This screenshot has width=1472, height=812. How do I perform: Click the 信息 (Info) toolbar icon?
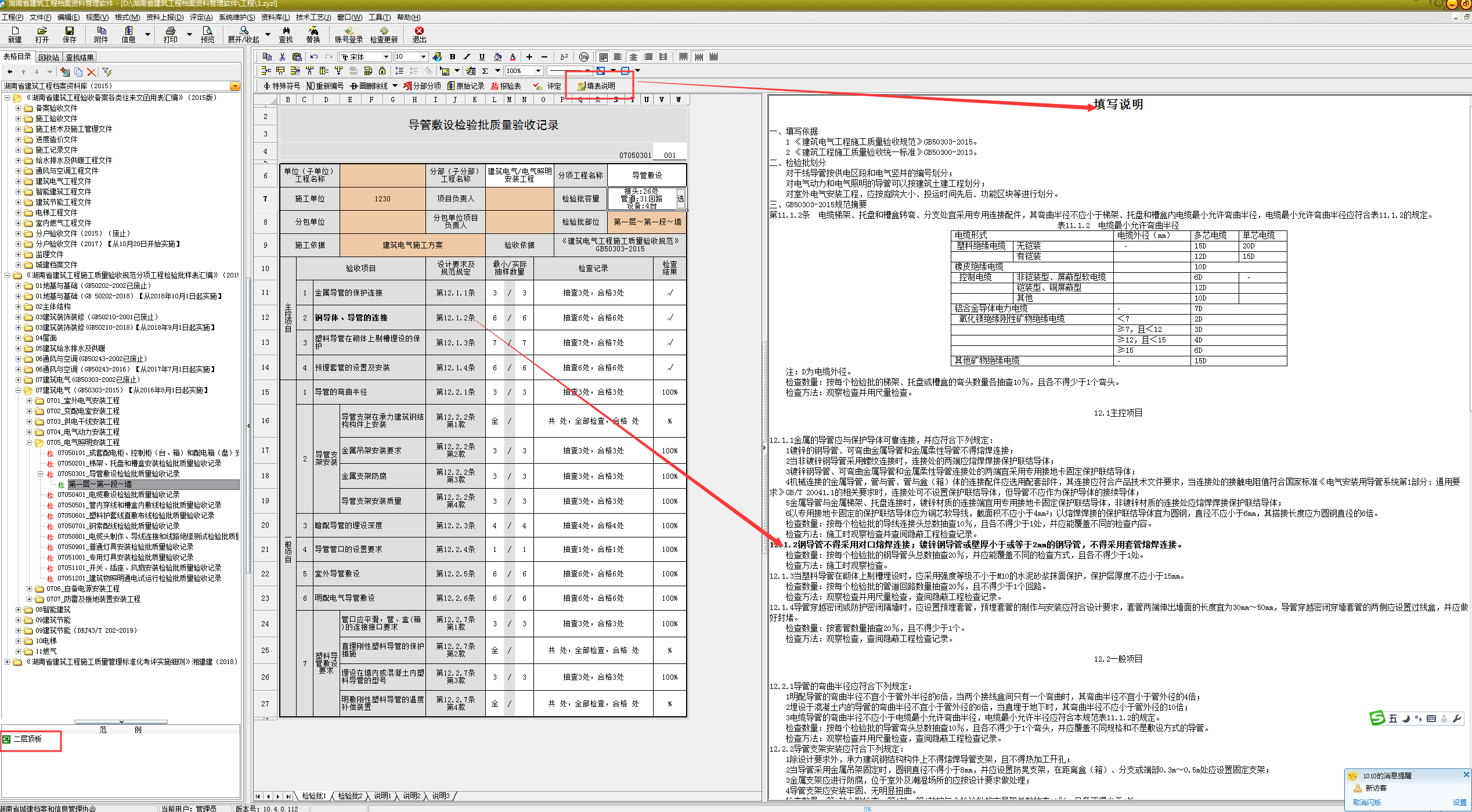tap(128, 35)
